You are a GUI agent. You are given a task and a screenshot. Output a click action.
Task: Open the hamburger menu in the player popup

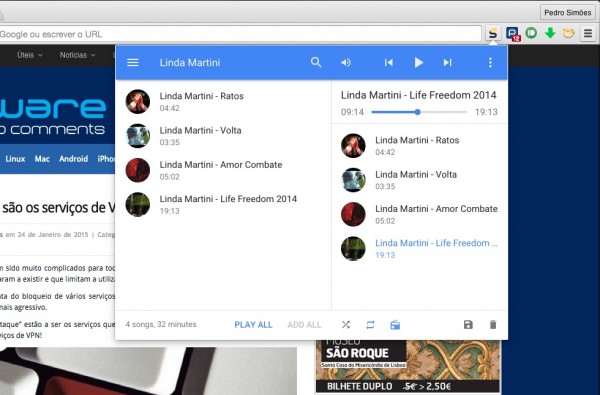(x=132, y=62)
